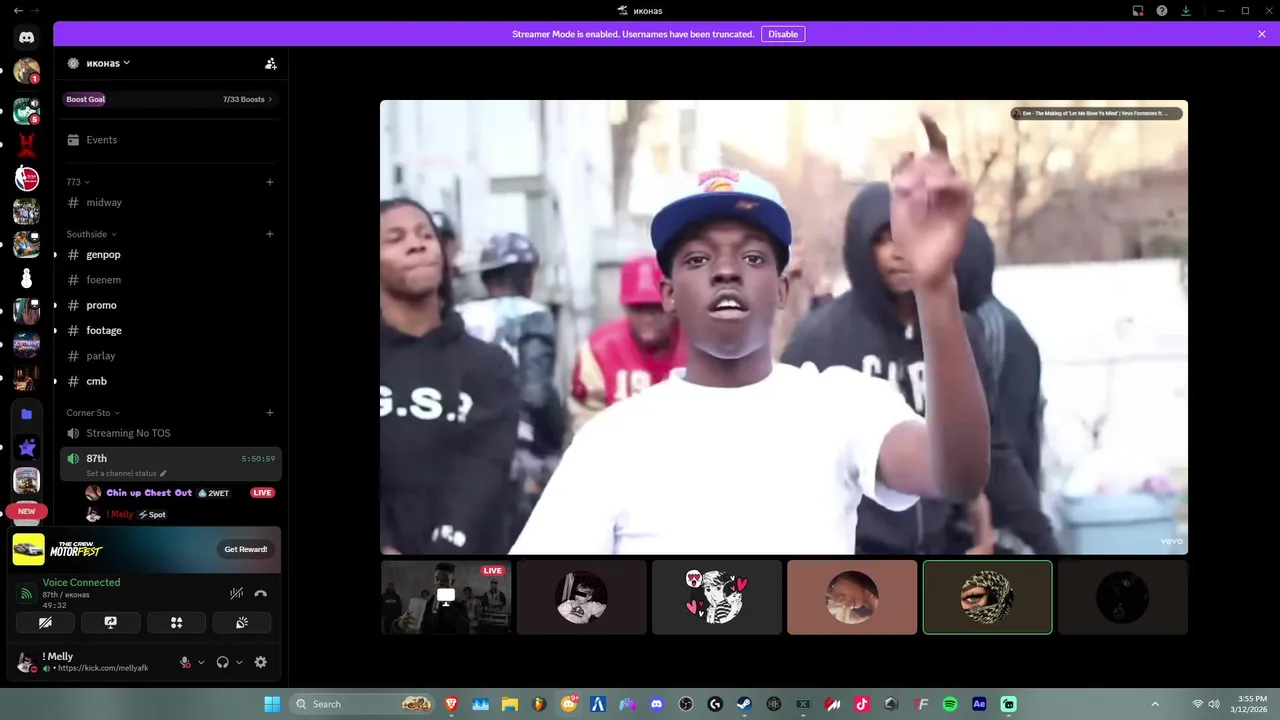Collapse the 773 category
The image size is (1280, 720).
(x=78, y=182)
